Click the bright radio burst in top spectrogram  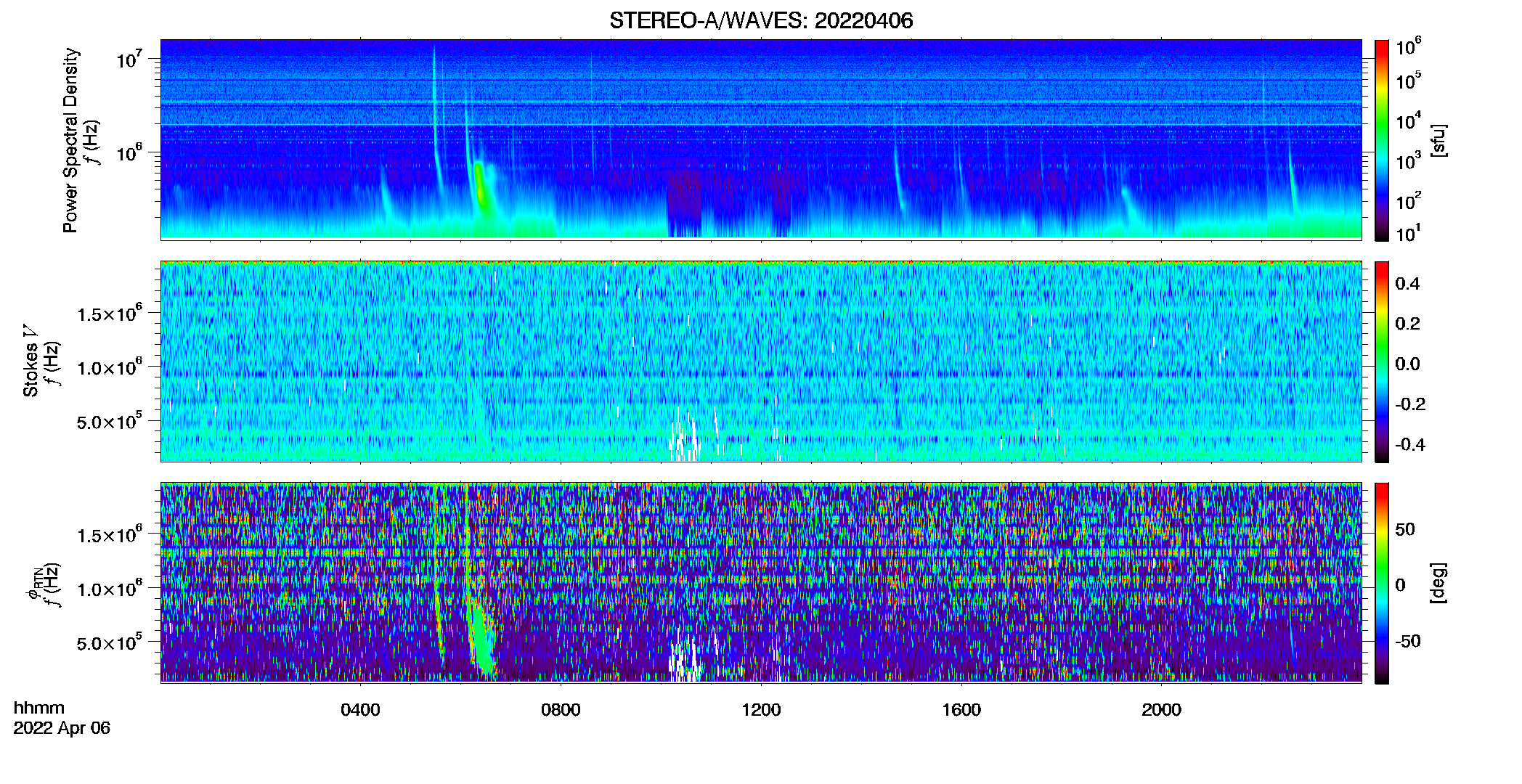coord(481,189)
